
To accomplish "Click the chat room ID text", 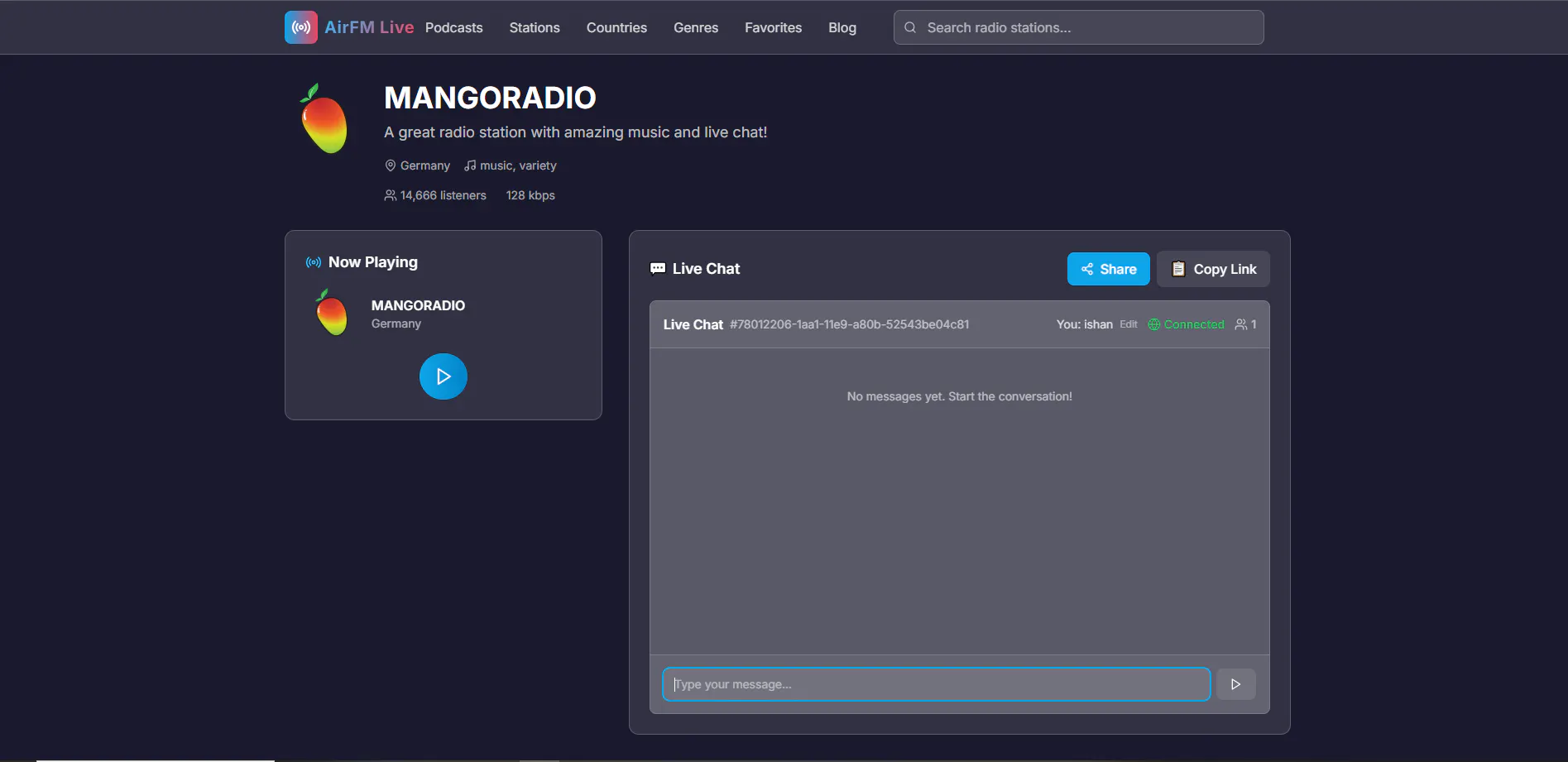I will coord(850,324).
